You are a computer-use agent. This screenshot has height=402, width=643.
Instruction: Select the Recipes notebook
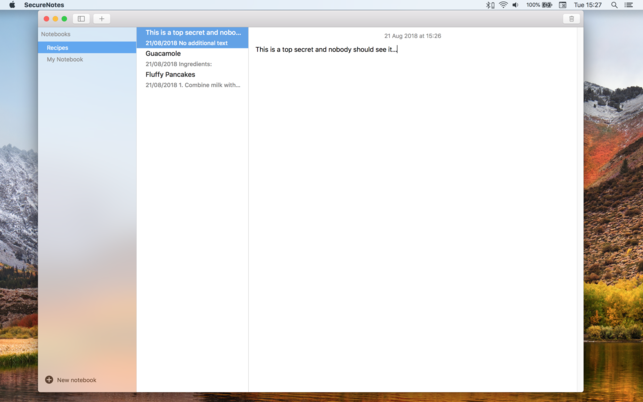point(87,48)
